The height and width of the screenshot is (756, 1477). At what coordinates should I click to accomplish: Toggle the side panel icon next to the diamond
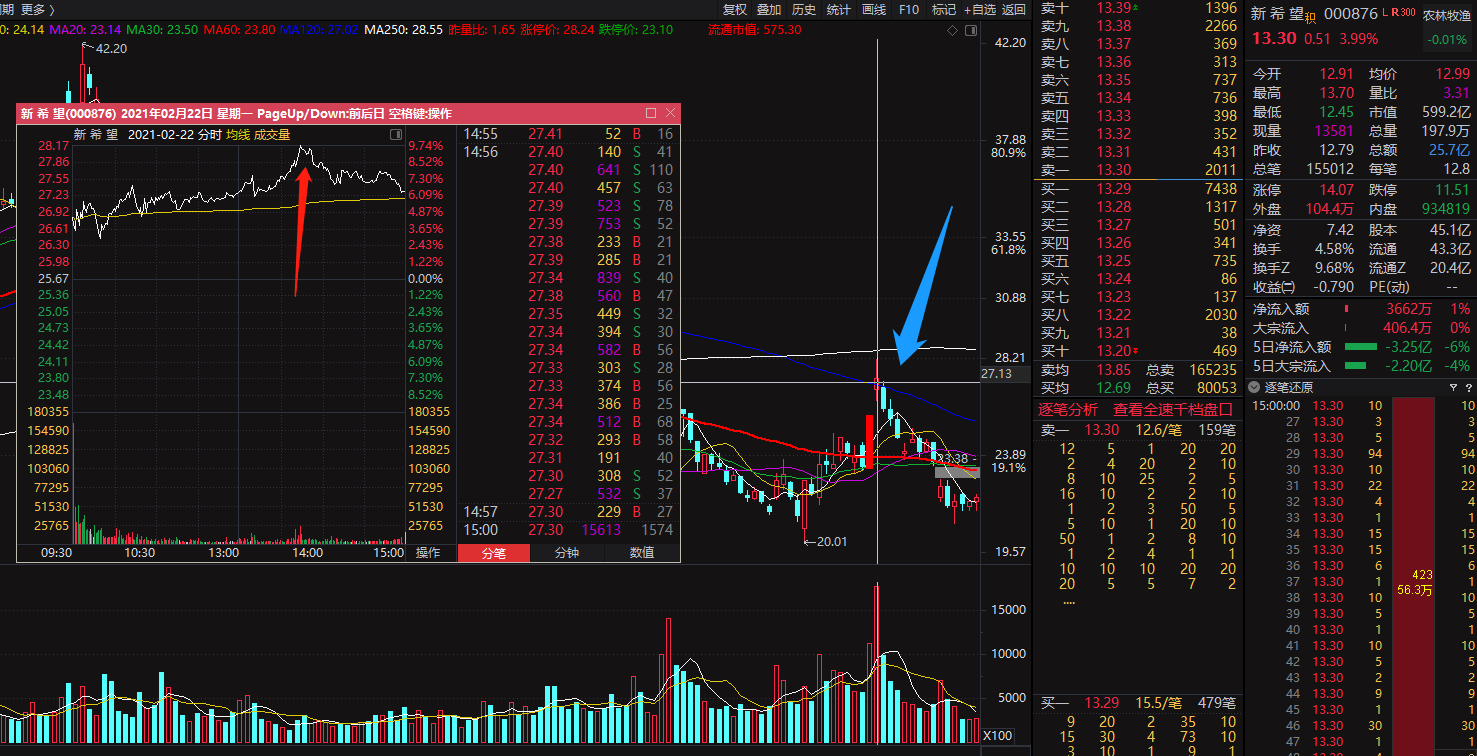pos(969,30)
